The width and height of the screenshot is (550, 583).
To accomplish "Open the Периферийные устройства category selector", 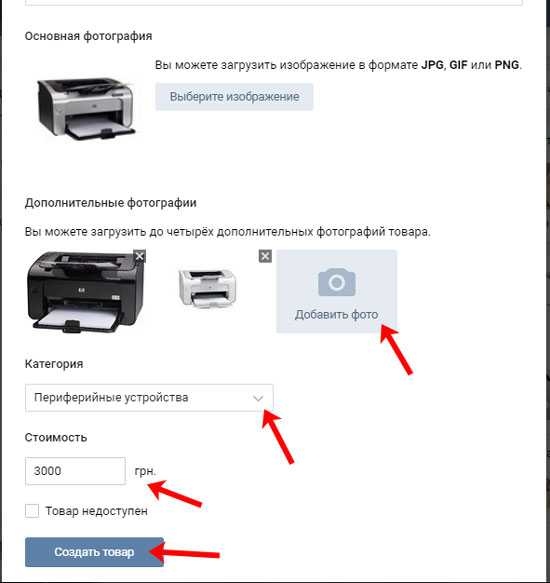I will pos(149,398).
